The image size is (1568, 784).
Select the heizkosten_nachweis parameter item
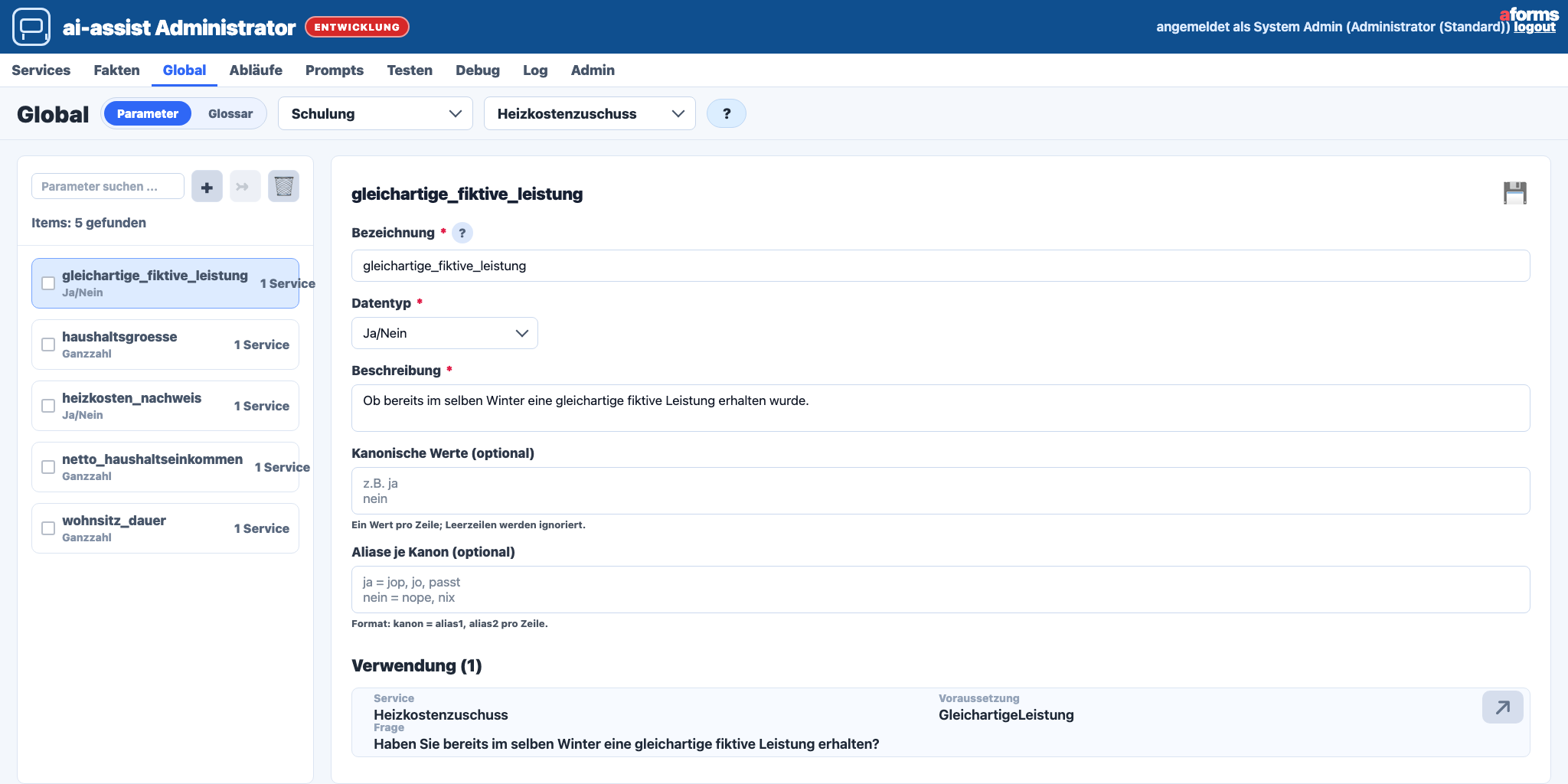(x=165, y=406)
